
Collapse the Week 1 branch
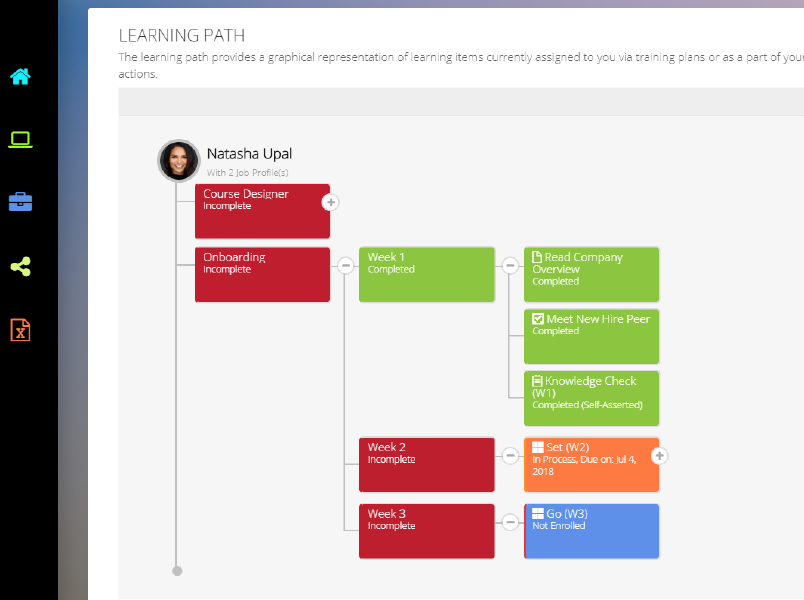pyautogui.click(x=510, y=265)
